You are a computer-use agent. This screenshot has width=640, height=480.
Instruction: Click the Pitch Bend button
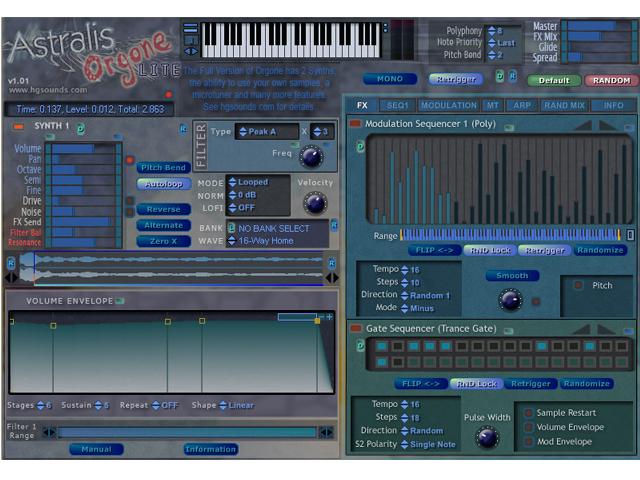(x=163, y=168)
